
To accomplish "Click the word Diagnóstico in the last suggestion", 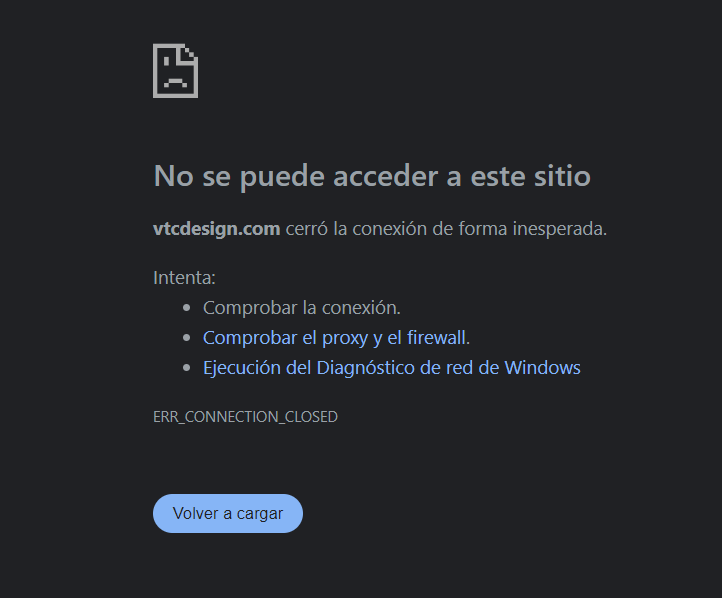I will click(366, 368).
